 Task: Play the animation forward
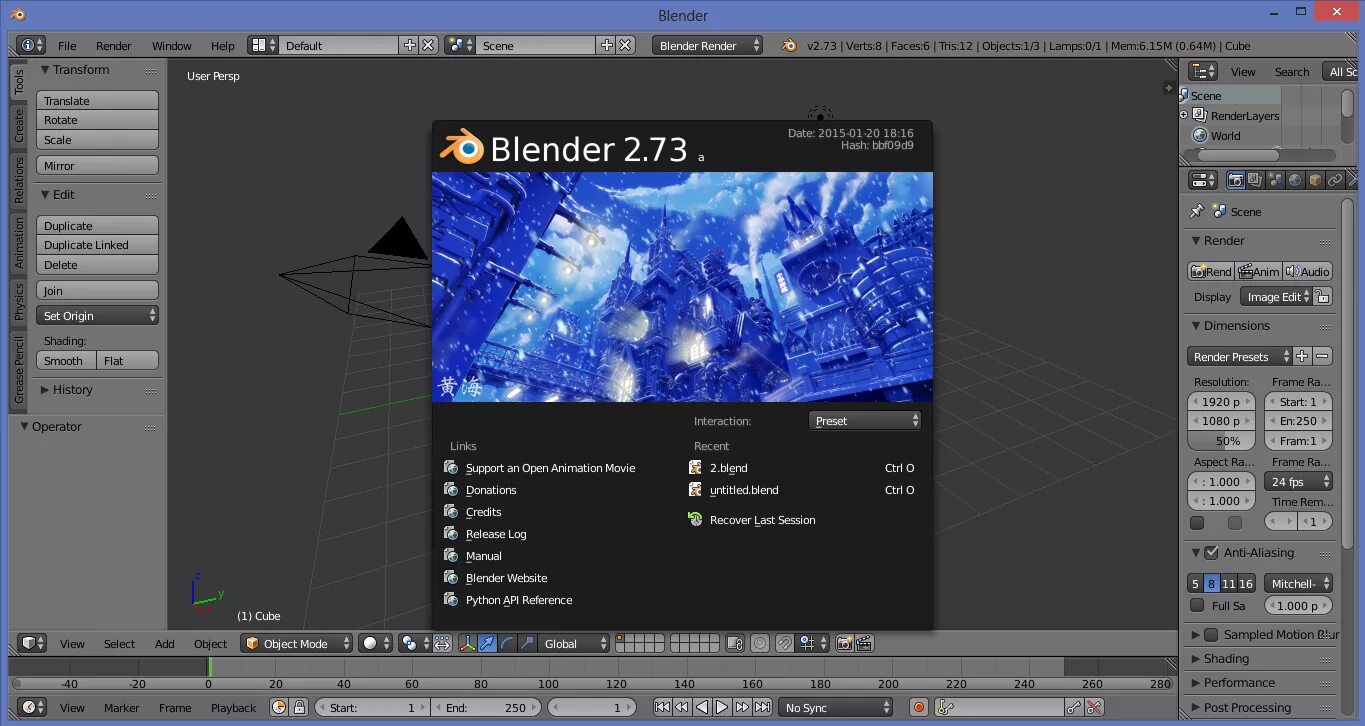click(722, 707)
